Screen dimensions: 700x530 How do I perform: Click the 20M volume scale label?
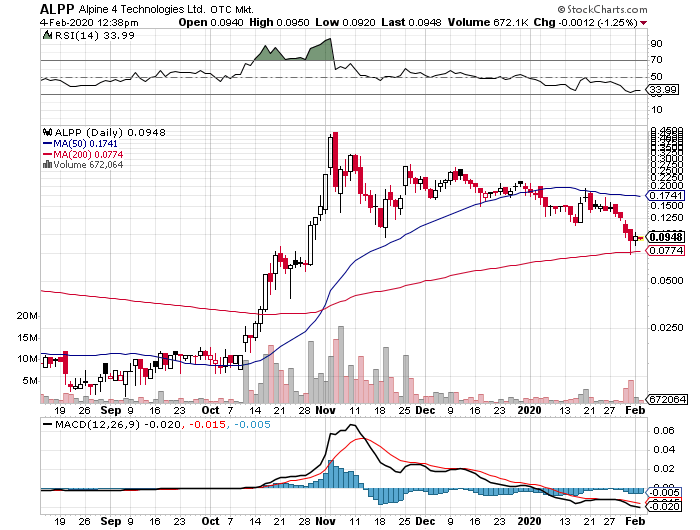27,316
